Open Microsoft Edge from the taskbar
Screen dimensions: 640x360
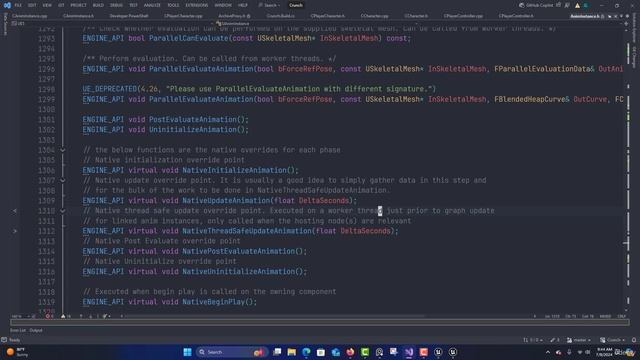(x=307, y=352)
